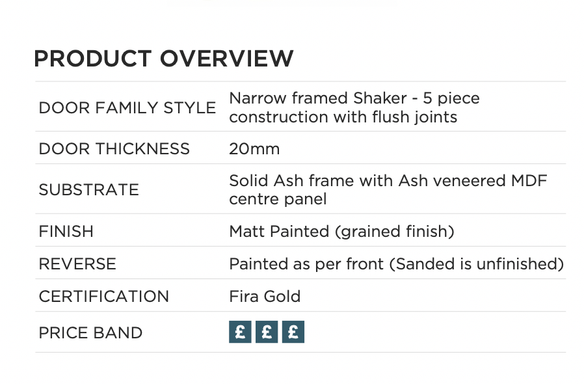Click the construction with flush joints line
Image resolution: width=584 pixels, height=384 pixels.
(x=343, y=117)
